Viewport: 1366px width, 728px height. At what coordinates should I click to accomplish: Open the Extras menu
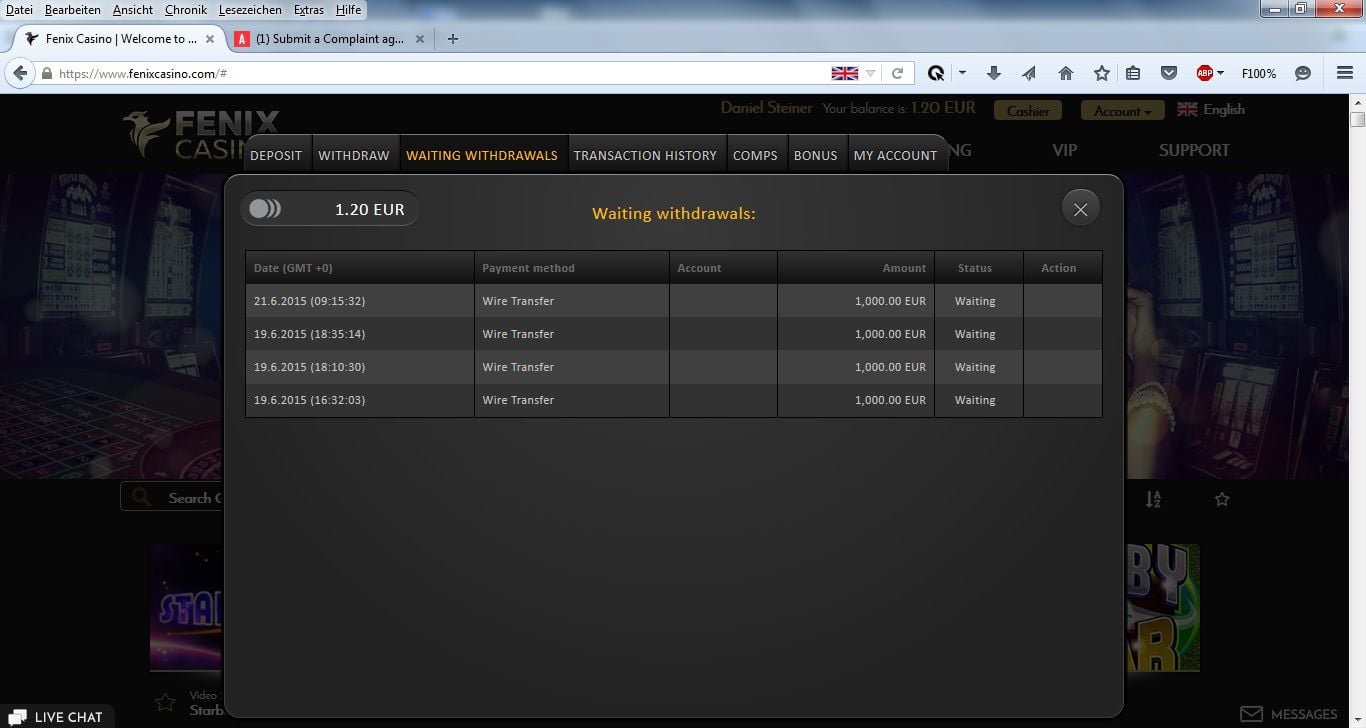pos(309,10)
